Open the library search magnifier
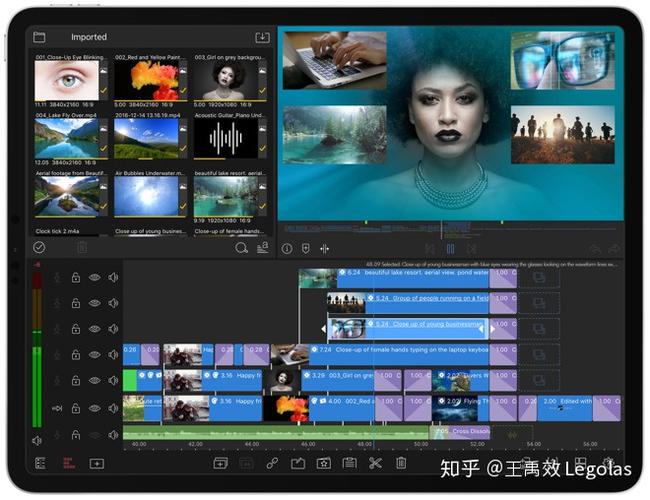The image size is (650, 500). [x=241, y=248]
